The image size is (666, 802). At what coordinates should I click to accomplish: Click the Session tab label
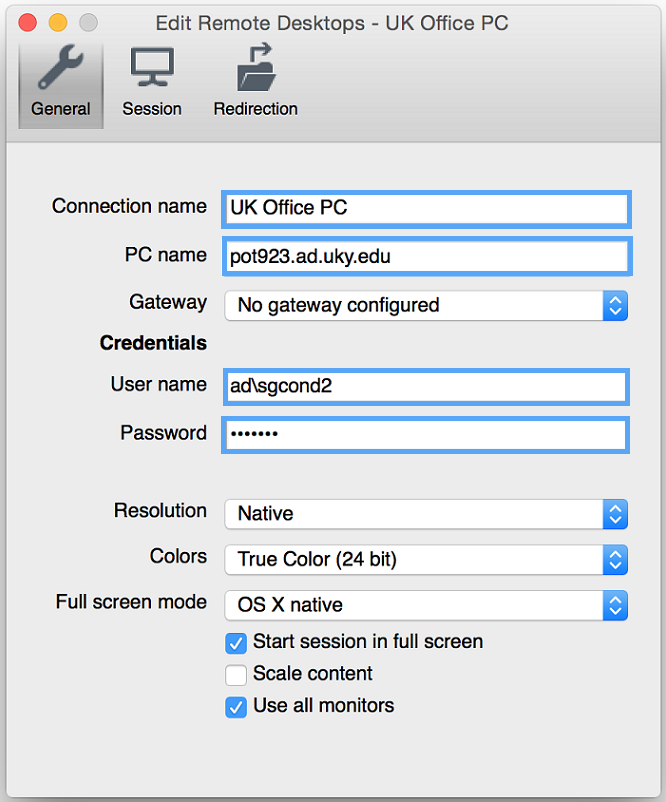152,109
